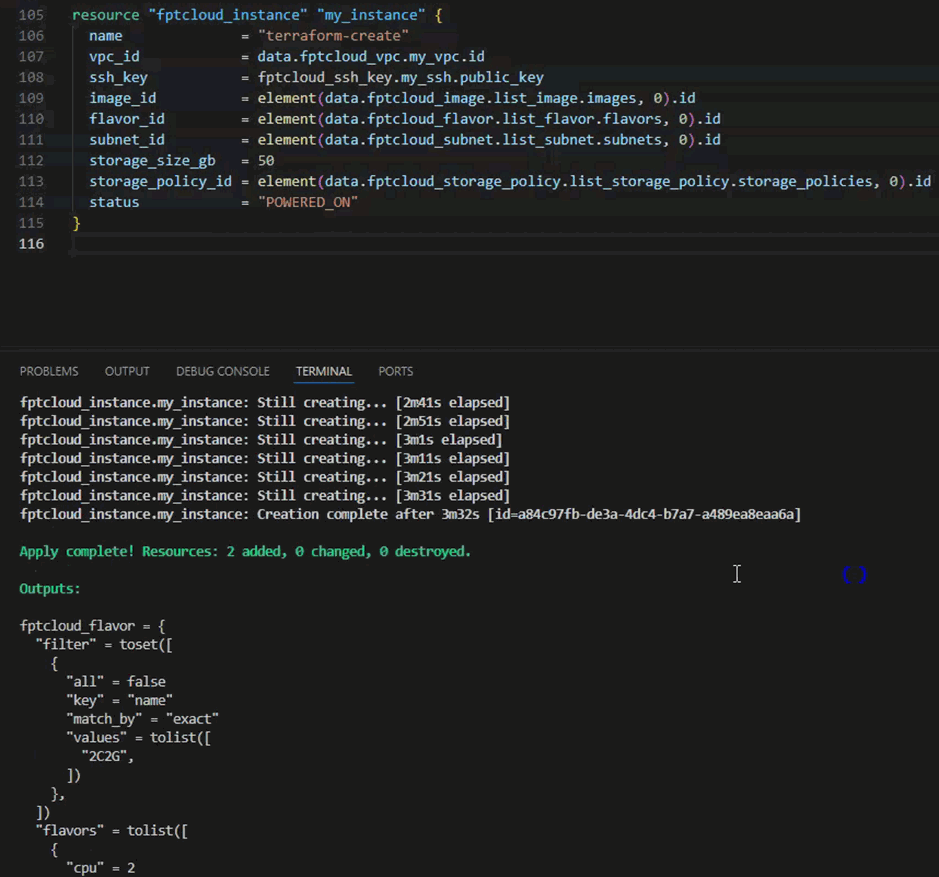Screen dimensions: 939x877
Task: Click line number 105 in gutter
Action: [x=31, y=15]
